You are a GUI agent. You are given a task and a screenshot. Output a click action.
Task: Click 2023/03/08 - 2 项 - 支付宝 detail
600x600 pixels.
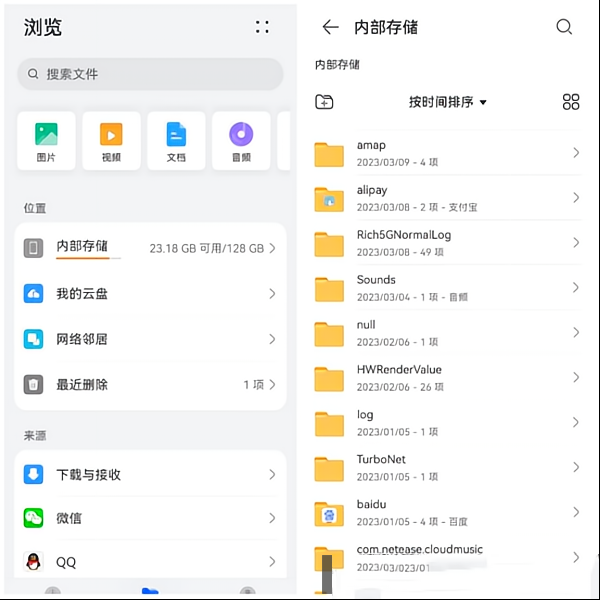point(417,207)
